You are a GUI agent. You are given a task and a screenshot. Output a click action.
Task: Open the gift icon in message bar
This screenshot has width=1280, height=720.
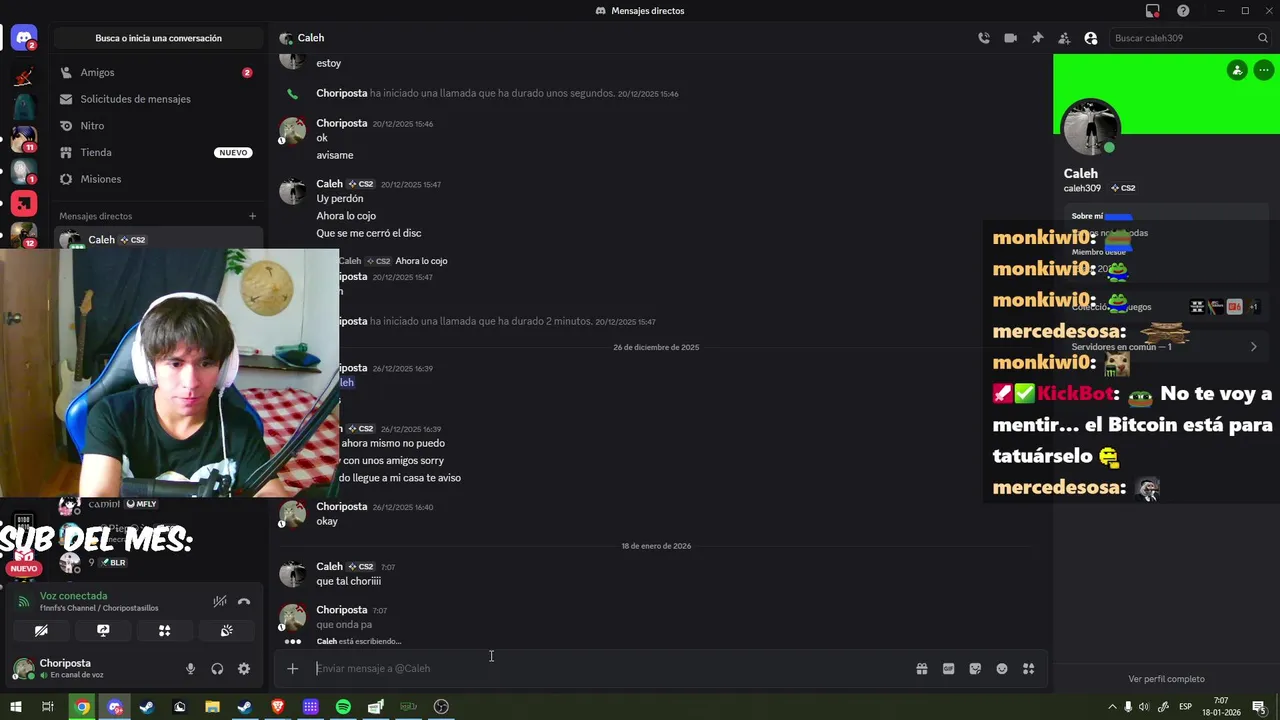coord(922,669)
